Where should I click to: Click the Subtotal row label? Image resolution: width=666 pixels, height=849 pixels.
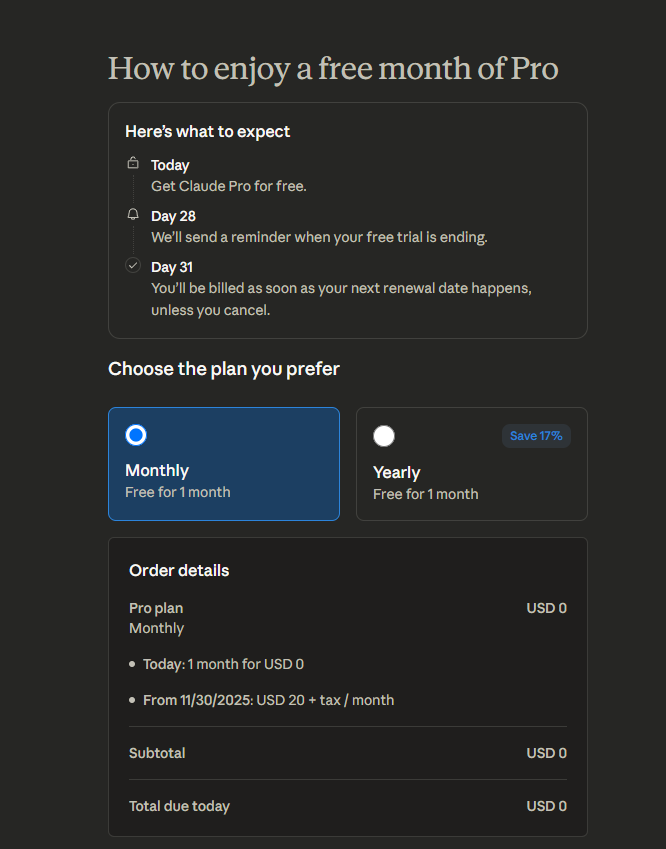coord(157,753)
